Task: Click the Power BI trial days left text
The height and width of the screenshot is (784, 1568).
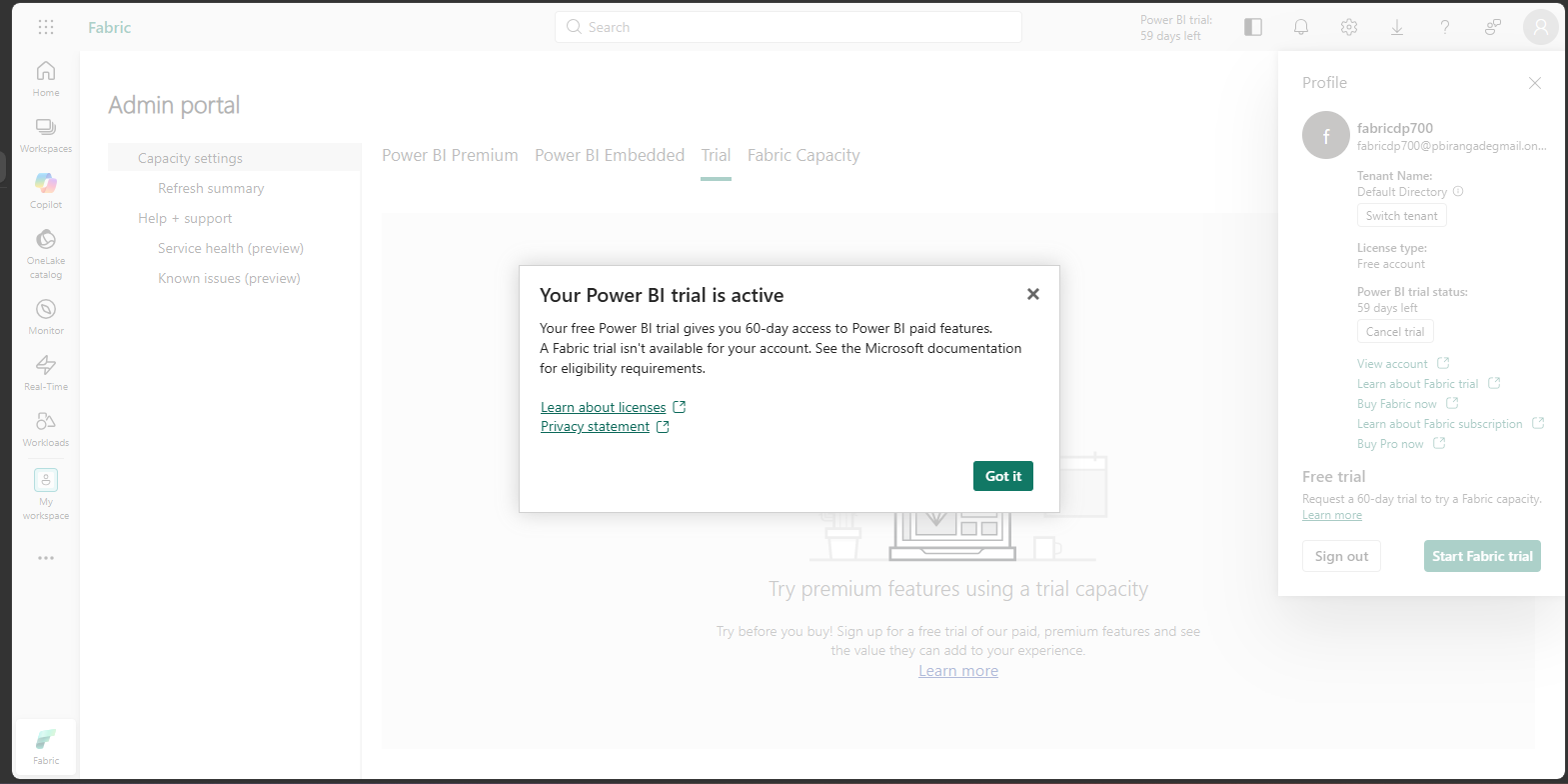Action: [x=1176, y=28]
